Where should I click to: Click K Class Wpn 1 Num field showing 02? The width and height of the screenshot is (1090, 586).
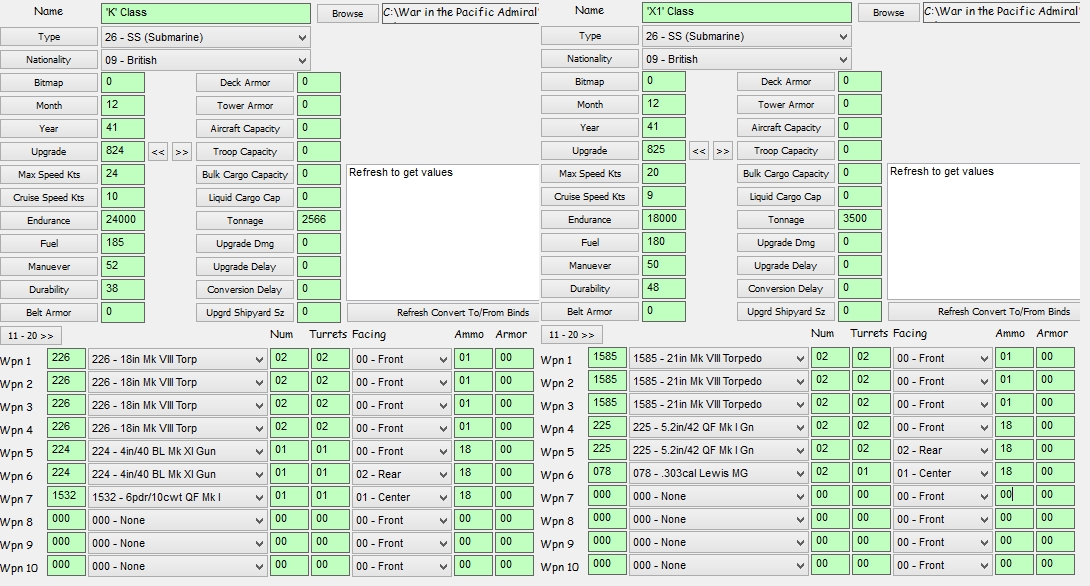pos(289,359)
